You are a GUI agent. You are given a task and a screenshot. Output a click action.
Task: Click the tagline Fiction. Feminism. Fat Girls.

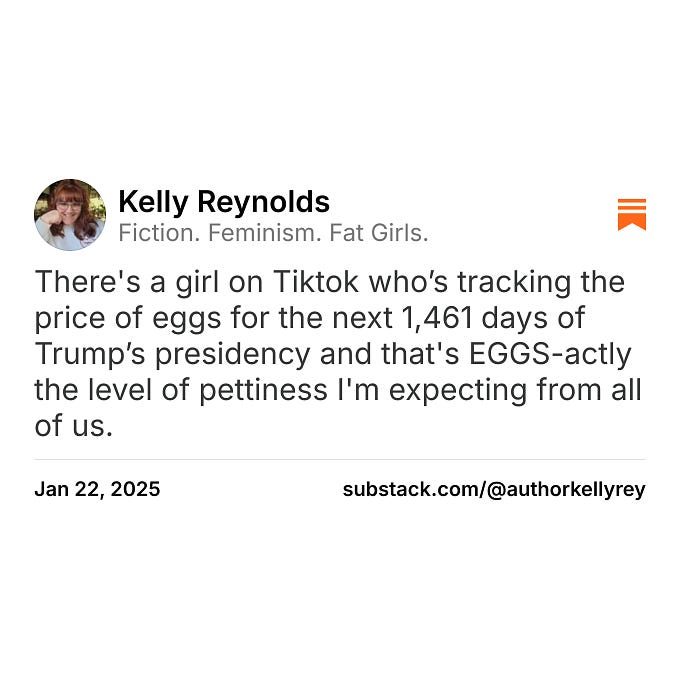coord(272,233)
